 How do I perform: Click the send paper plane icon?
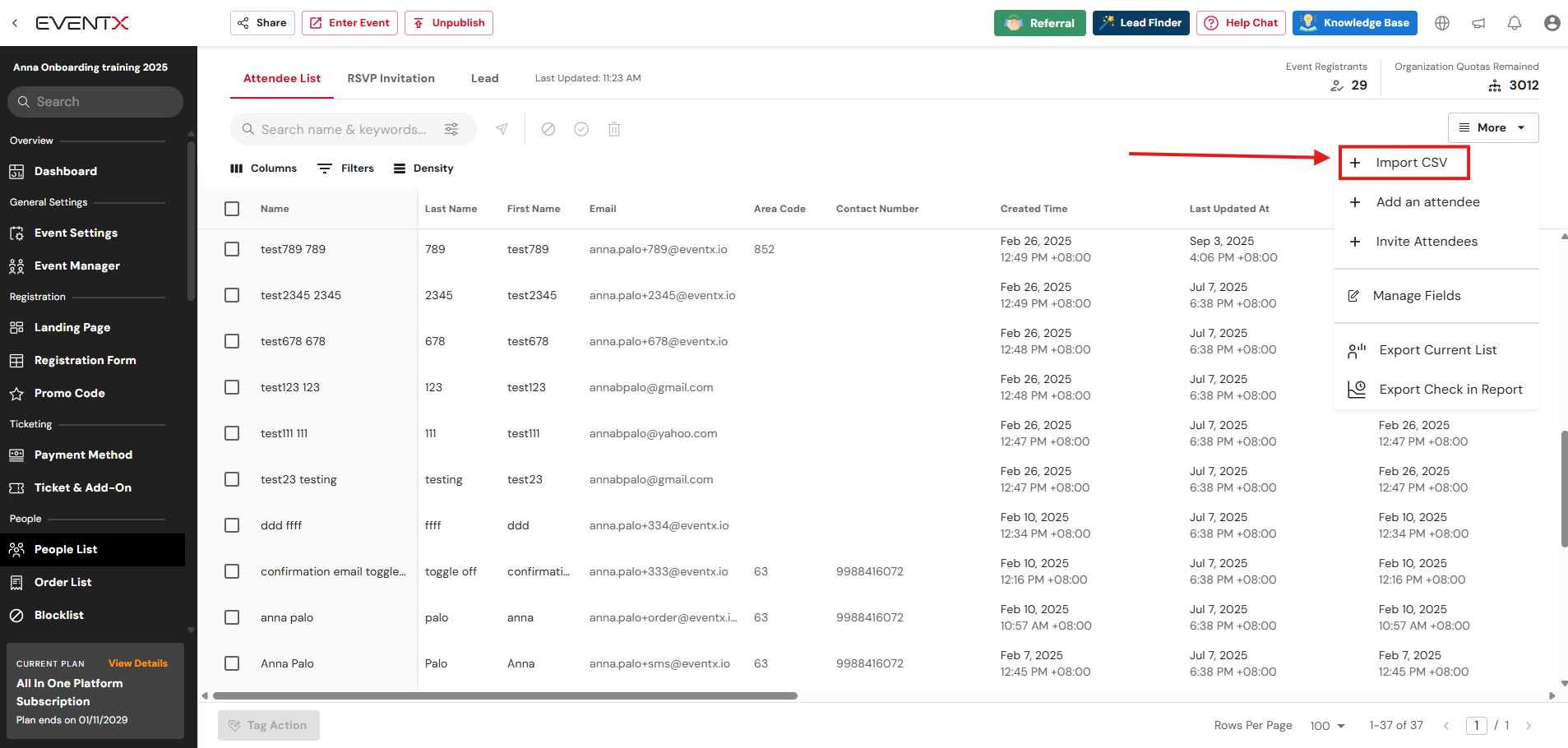(x=502, y=129)
